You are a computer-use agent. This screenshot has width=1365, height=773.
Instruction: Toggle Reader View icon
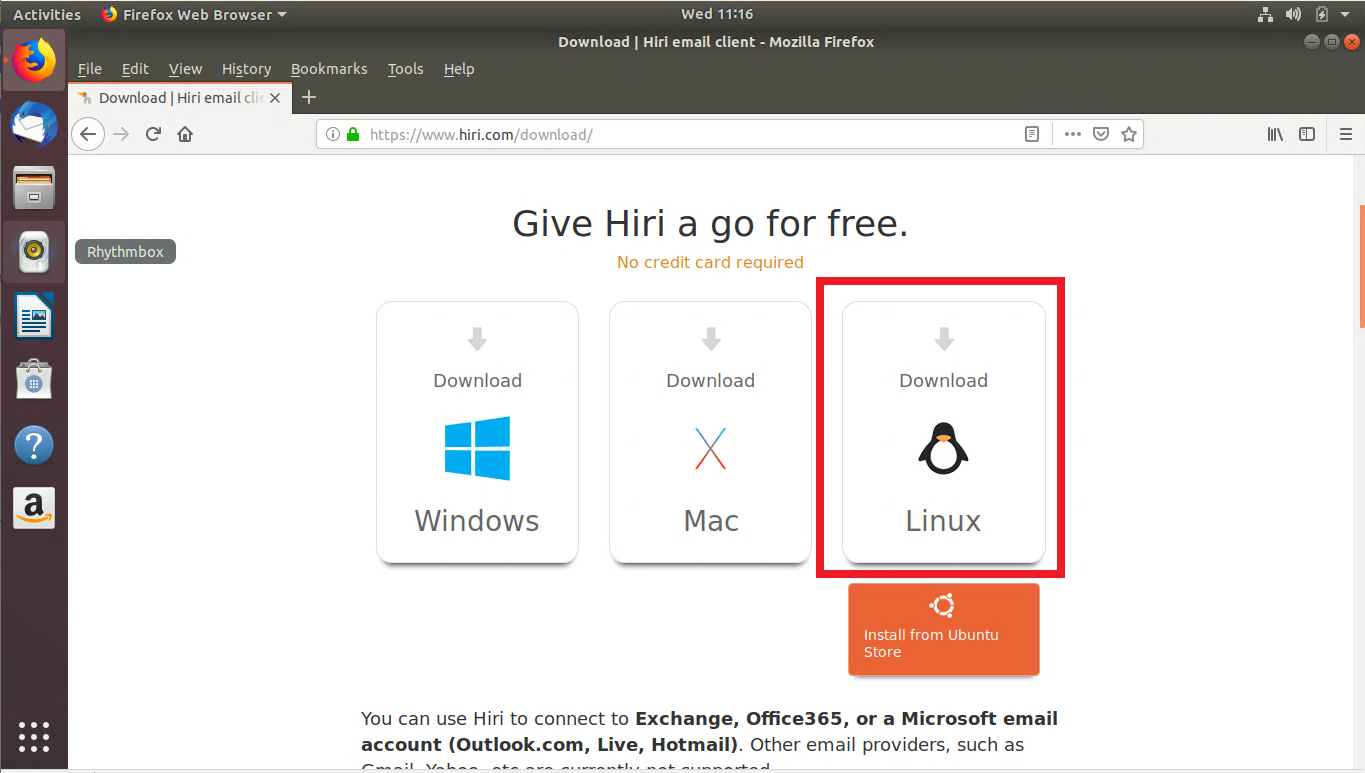1032,134
